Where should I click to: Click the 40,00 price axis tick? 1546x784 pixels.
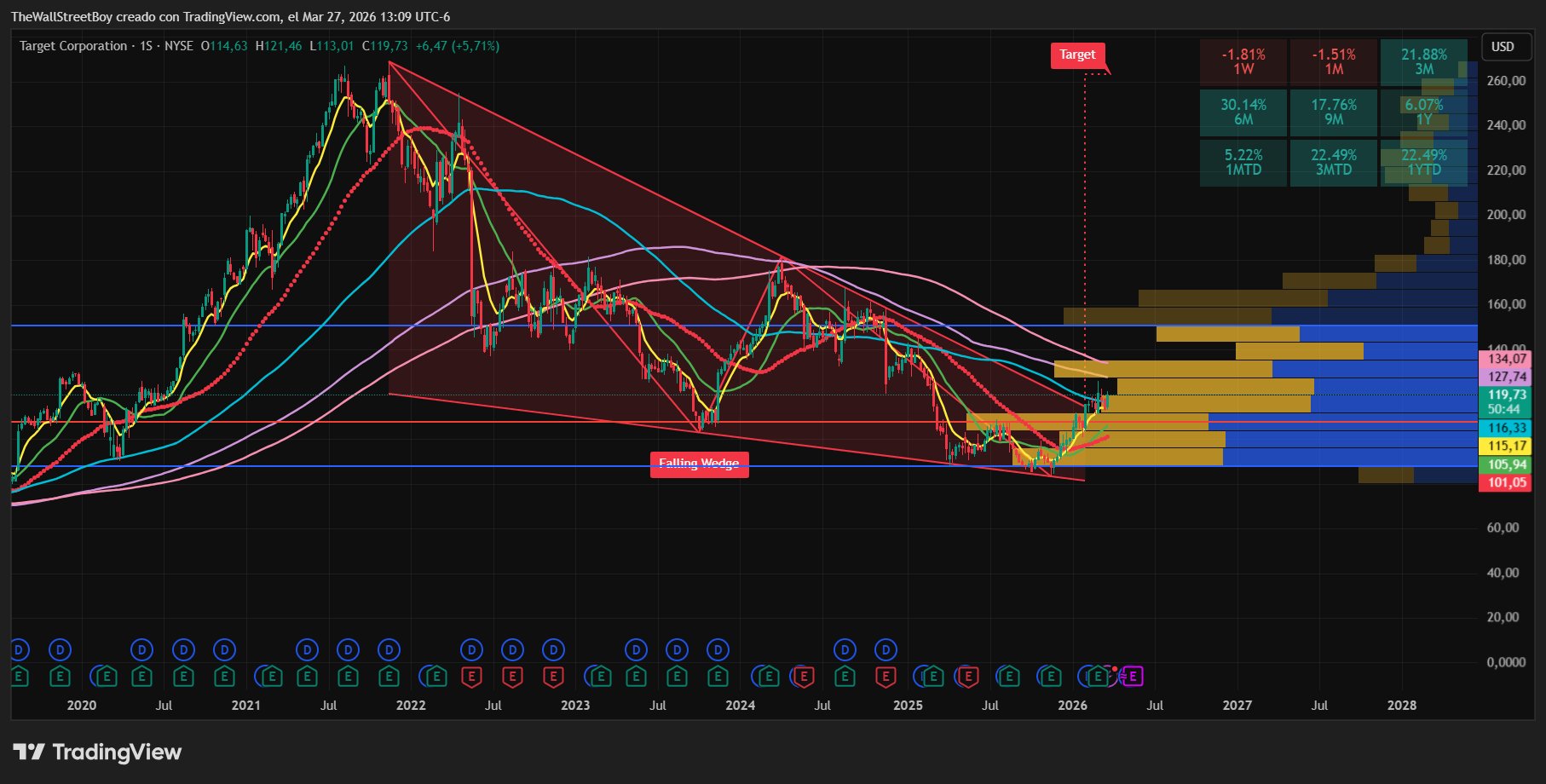coord(1503,573)
